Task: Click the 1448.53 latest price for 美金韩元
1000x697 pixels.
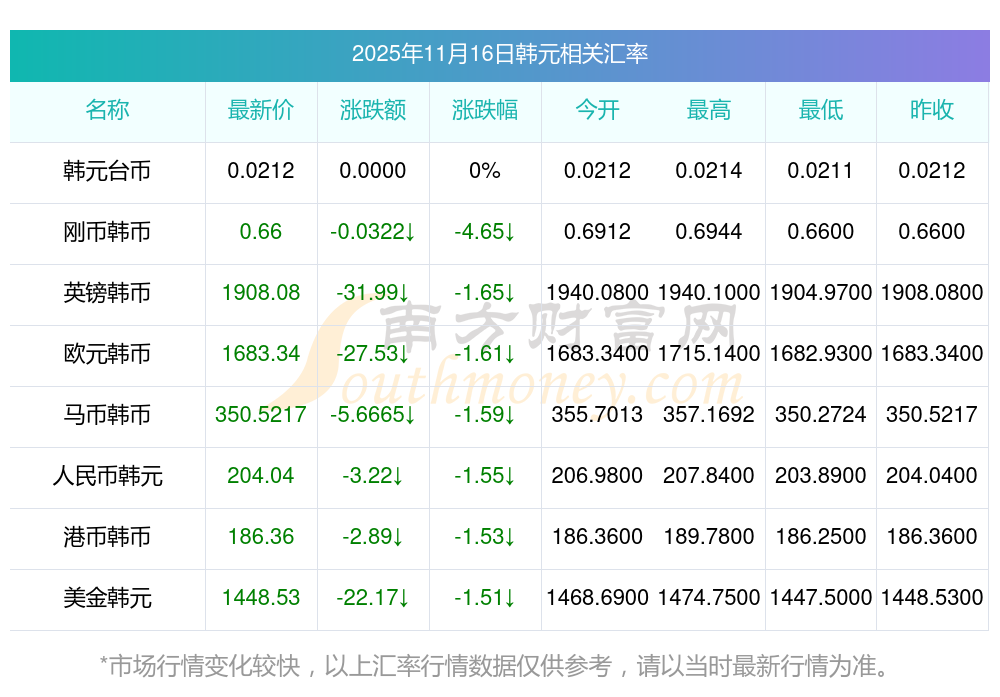Action: coord(261,598)
